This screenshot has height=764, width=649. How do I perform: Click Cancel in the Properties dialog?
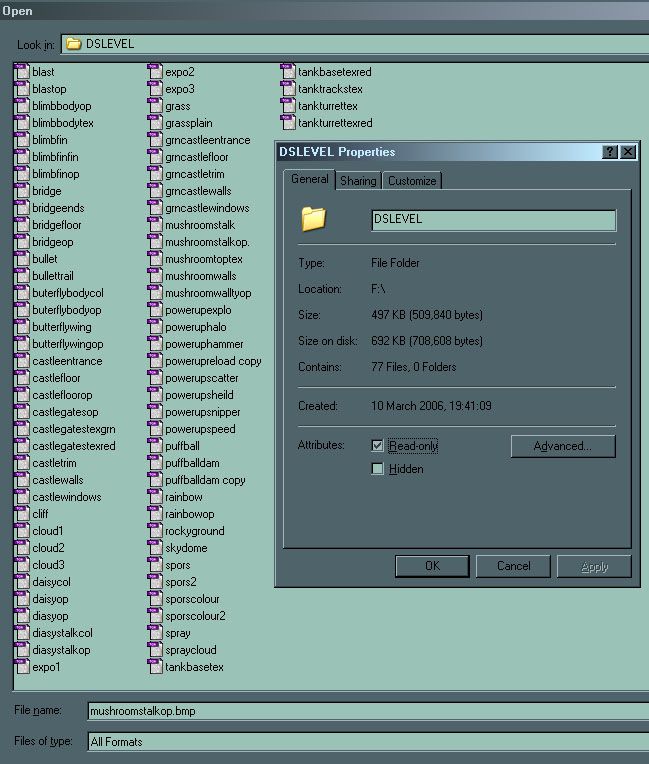point(514,566)
